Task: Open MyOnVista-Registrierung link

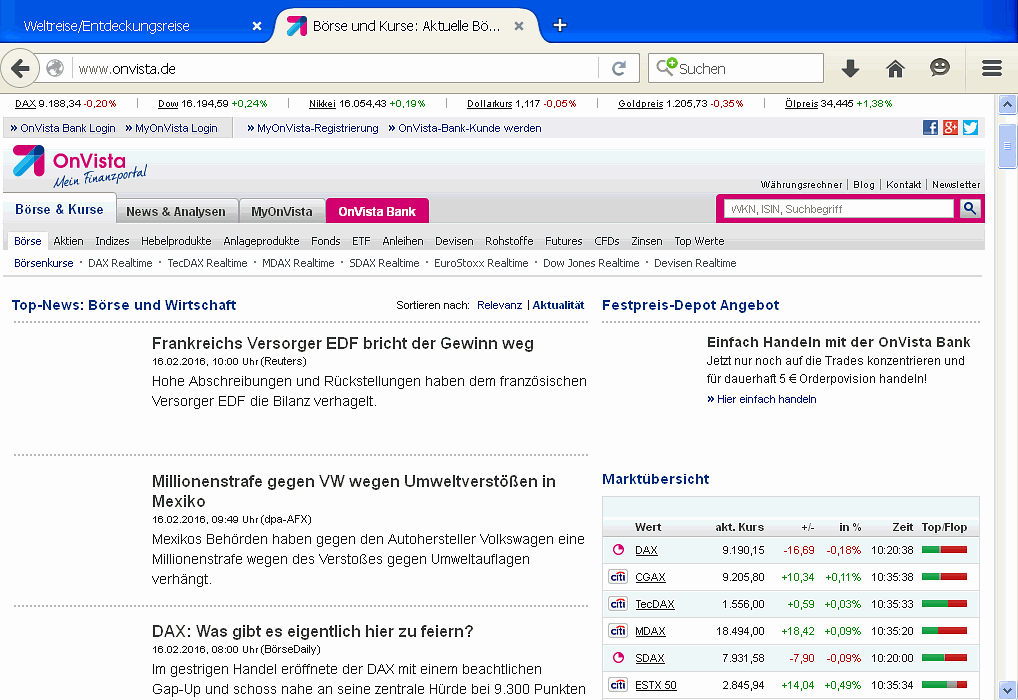Action: [317, 128]
